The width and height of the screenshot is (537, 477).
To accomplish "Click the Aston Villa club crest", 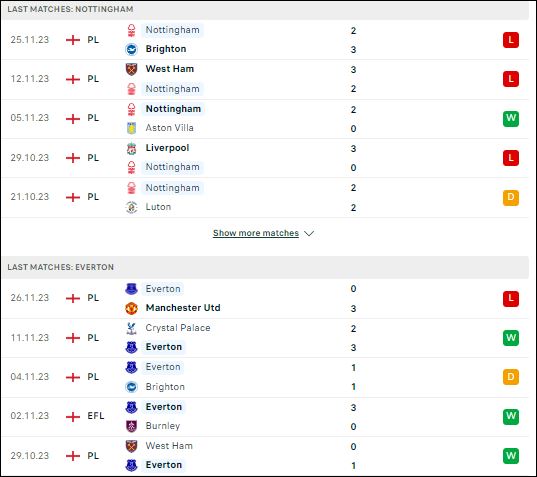I will 132,128.
